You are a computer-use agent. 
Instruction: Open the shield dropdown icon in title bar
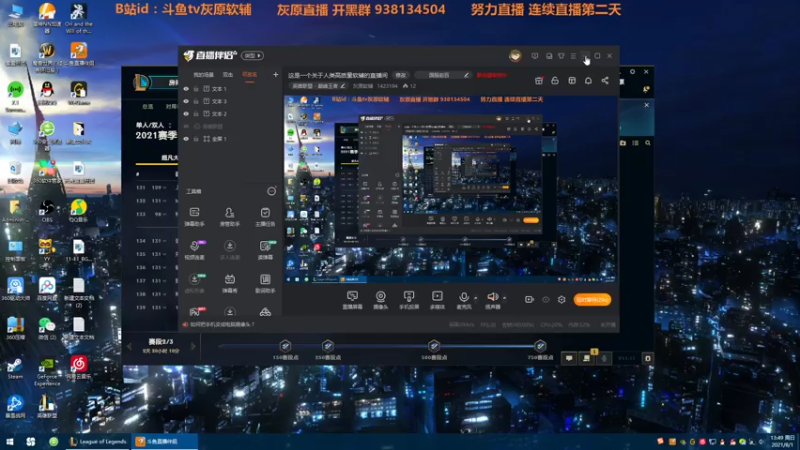(561, 56)
